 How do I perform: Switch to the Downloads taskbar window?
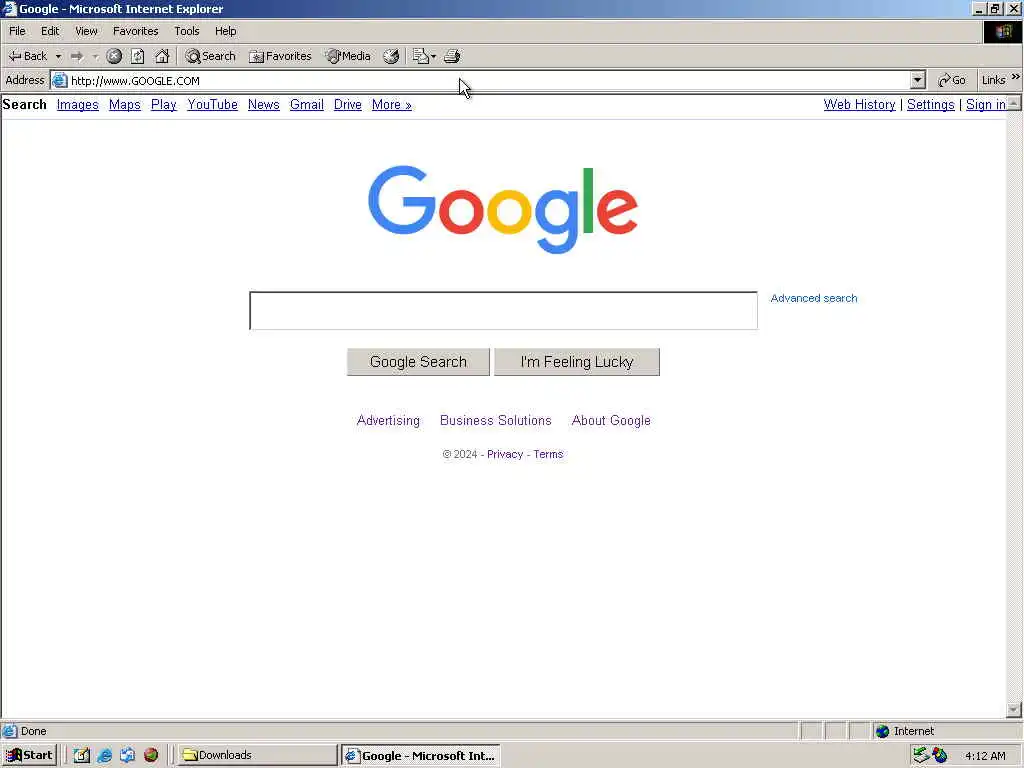click(x=257, y=756)
